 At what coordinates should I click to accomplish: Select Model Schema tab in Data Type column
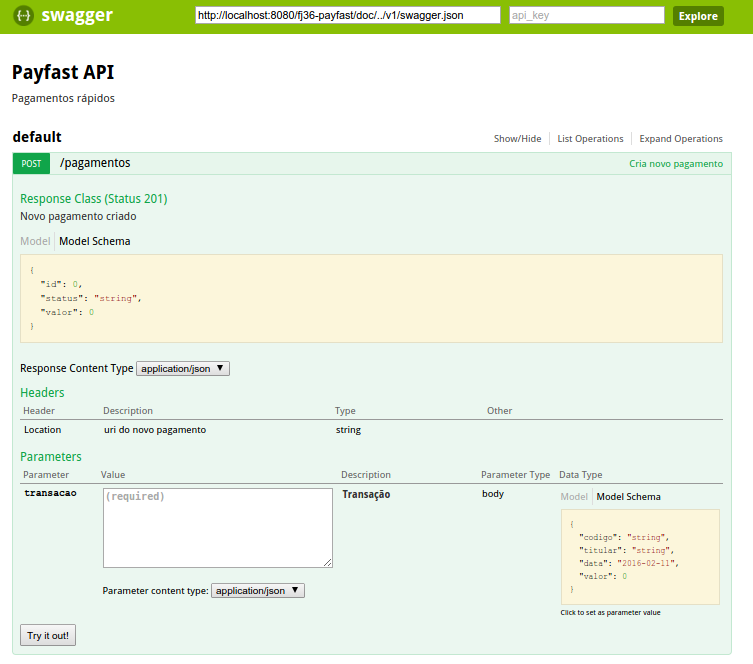[628, 496]
